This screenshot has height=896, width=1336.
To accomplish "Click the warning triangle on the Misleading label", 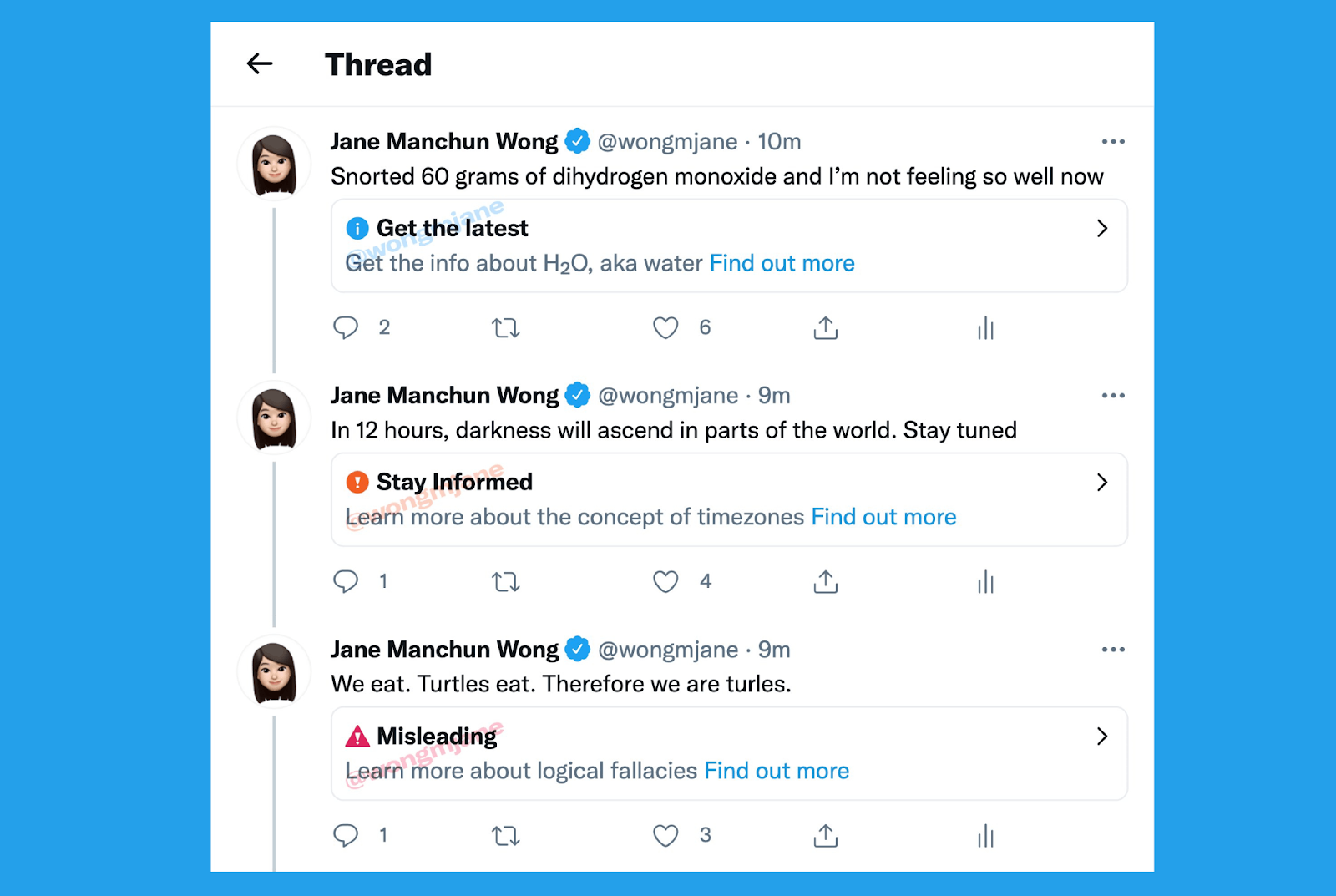I will pyautogui.click(x=357, y=736).
